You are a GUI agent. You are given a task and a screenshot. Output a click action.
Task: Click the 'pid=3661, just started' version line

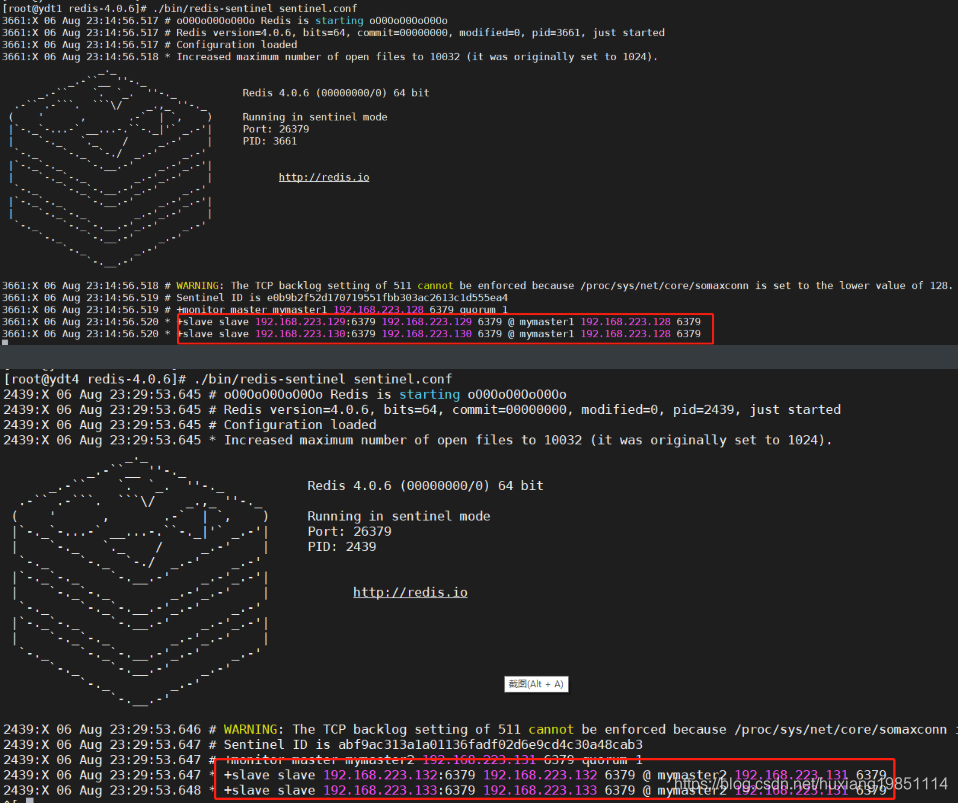tap(334, 32)
